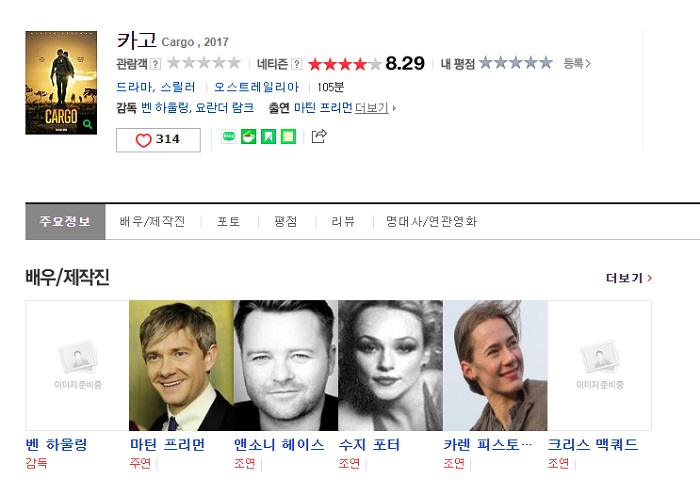Open the 명대사/연관영화 tab
Viewport: 700px width, 495px height.
click(431, 221)
